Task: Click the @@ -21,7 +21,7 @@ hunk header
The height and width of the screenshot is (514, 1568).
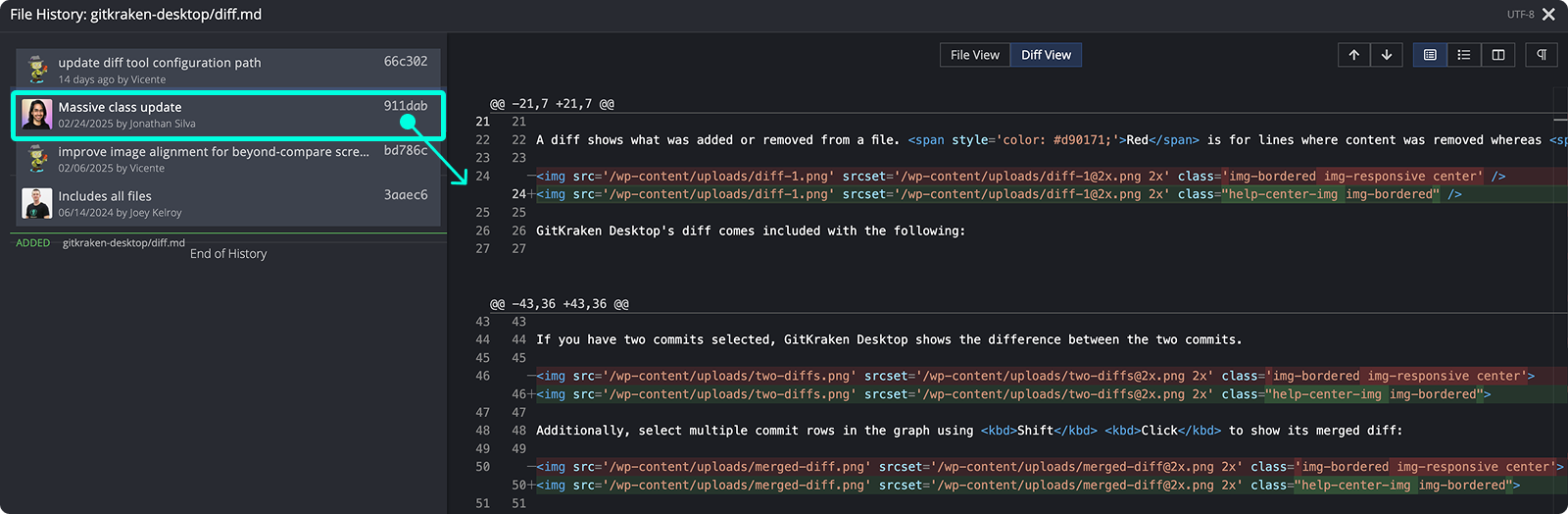Action: click(x=552, y=104)
